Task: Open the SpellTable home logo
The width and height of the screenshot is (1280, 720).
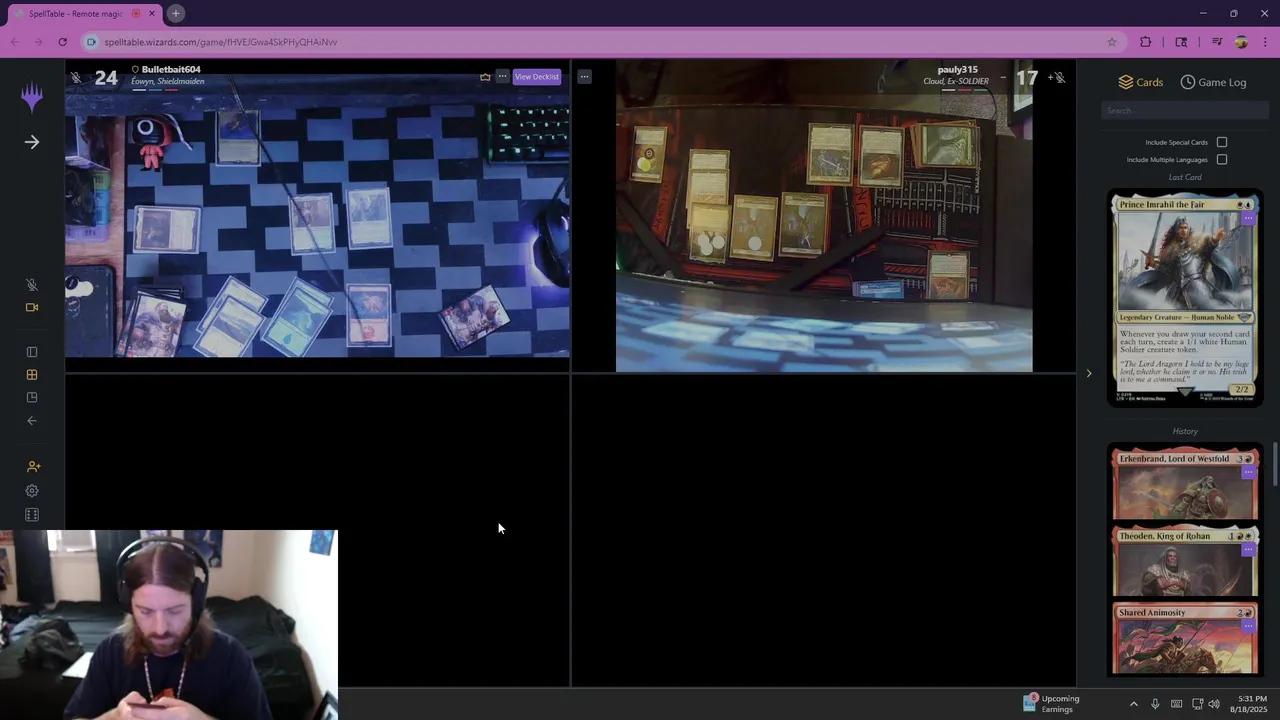Action: 32,96
